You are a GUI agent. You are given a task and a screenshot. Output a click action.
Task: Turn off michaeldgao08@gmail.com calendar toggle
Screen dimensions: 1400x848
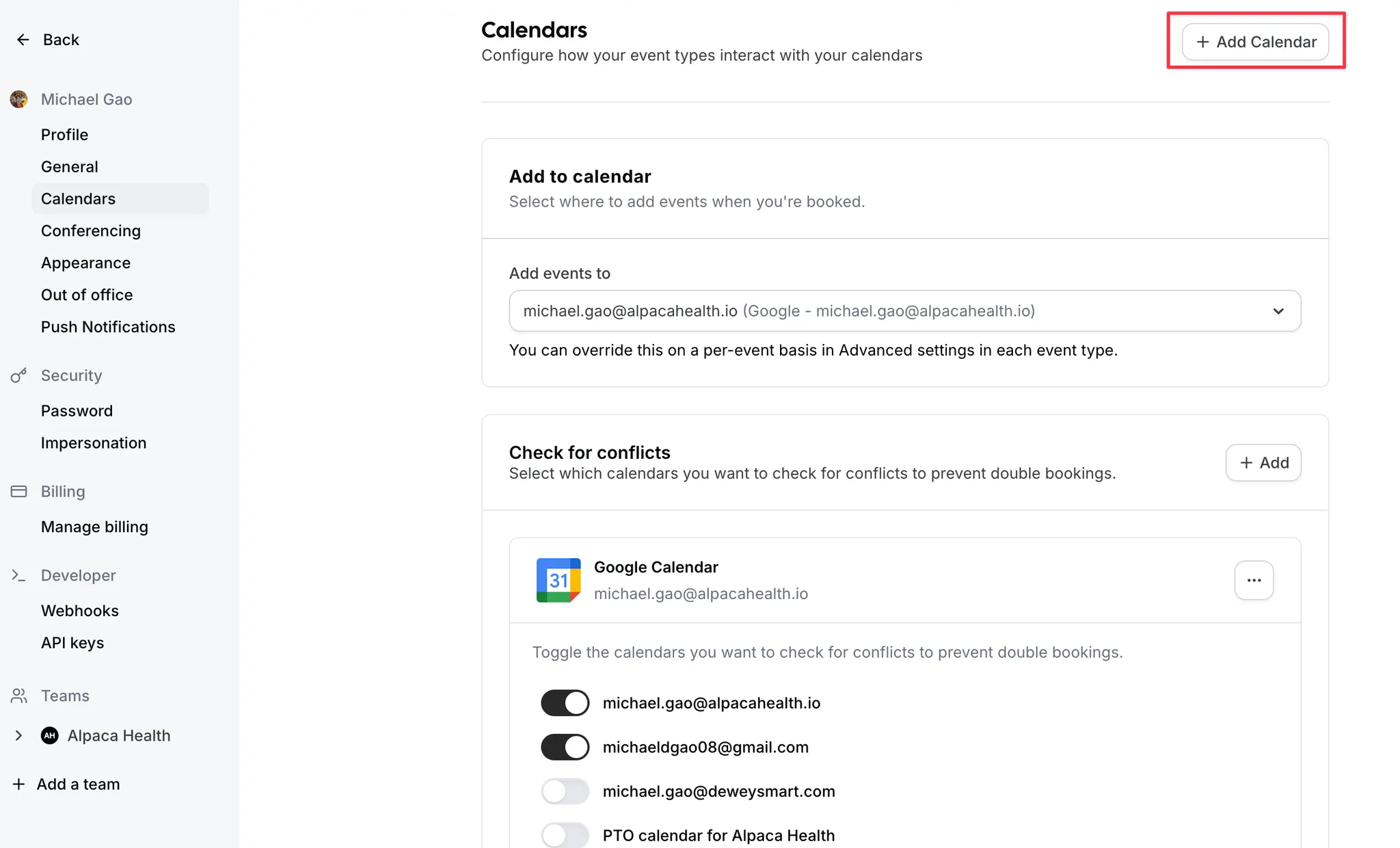point(565,747)
